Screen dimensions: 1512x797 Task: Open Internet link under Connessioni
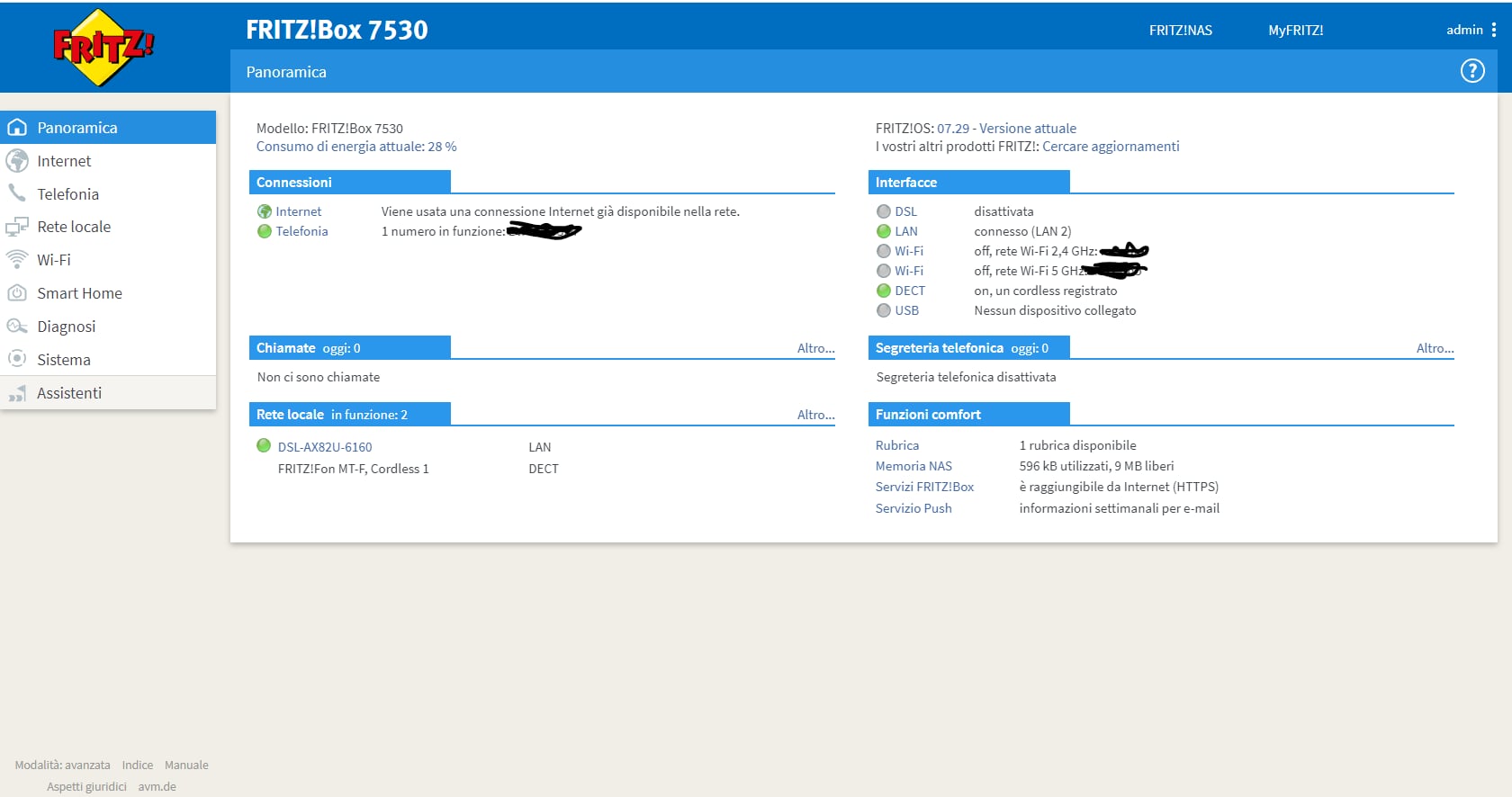tap(299, 211)
